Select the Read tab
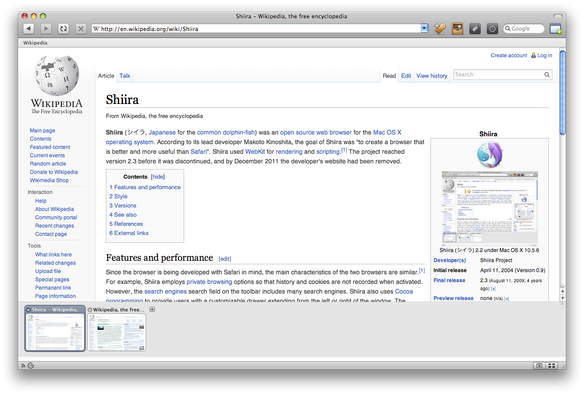 coord(389,76)
